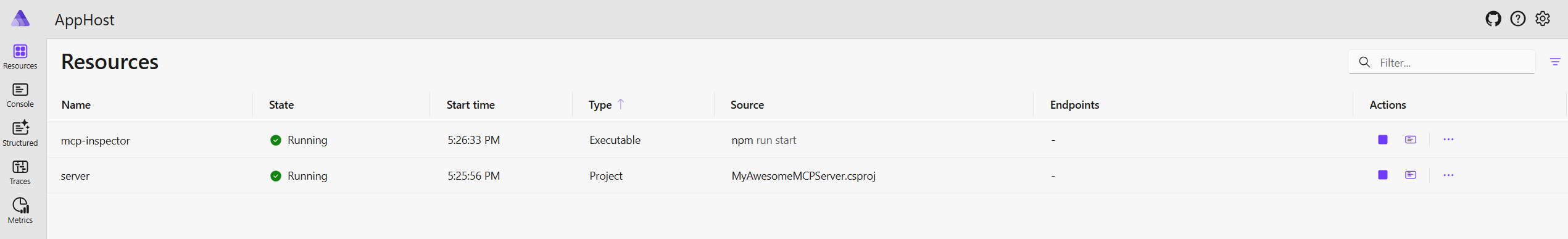
Task: Go to the Traces sidebar page
Action: point(20,172)
